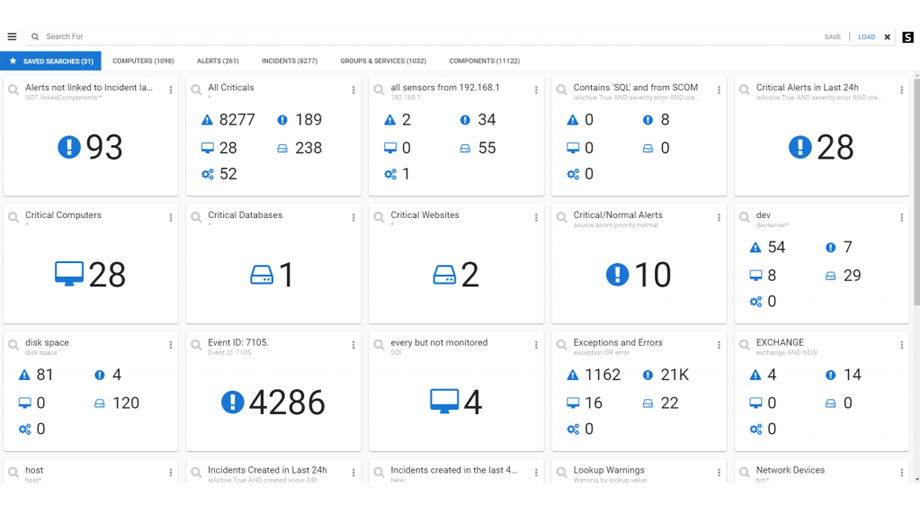Open options menu for All Criticals card

click(353, 90)
